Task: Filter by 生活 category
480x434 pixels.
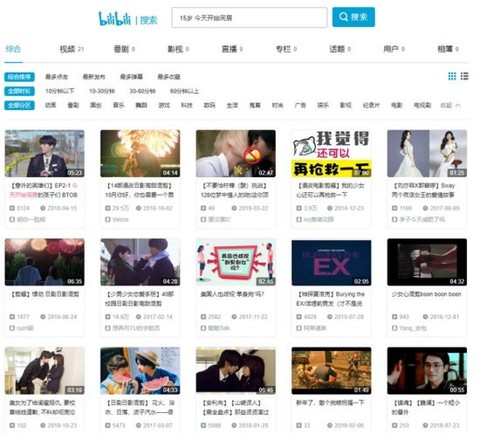Action: 232,105
